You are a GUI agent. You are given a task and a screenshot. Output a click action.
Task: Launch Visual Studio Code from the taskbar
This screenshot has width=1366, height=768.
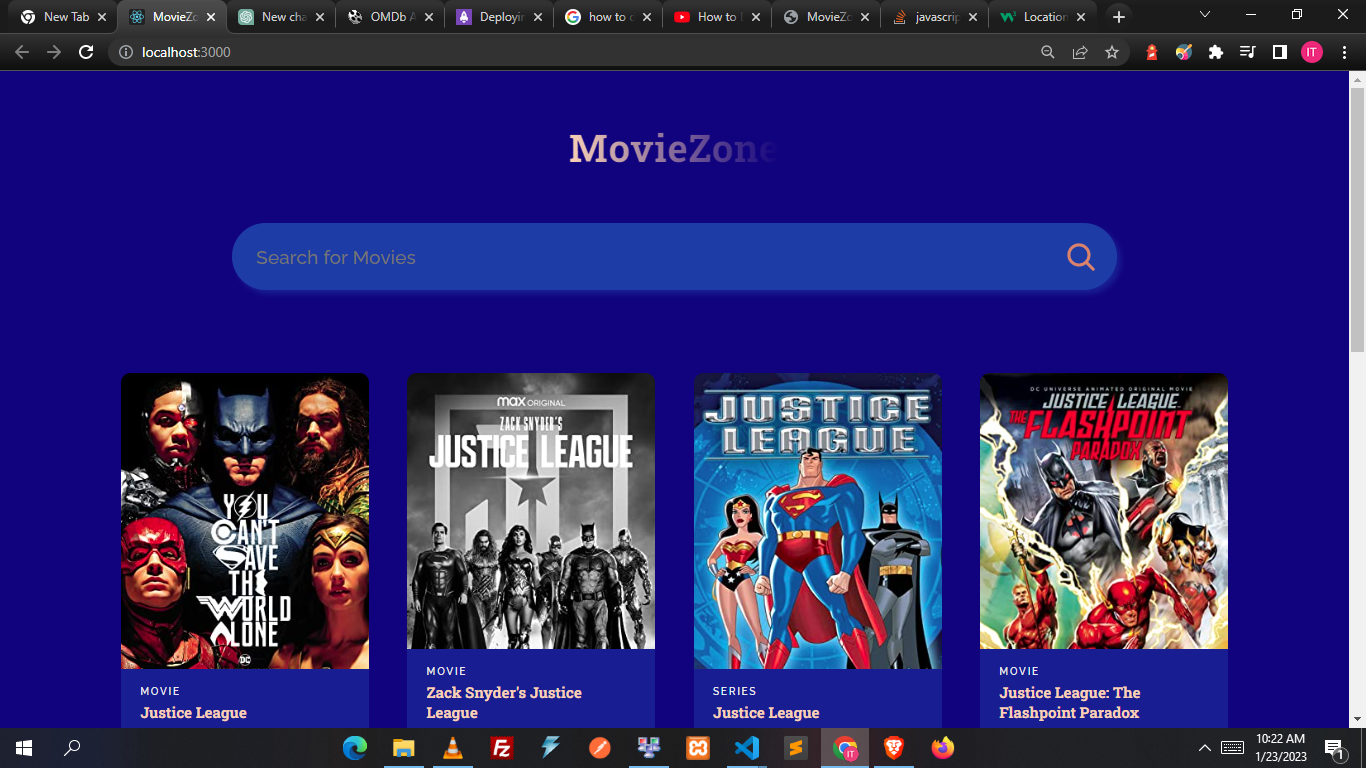[x=746, y=747]
